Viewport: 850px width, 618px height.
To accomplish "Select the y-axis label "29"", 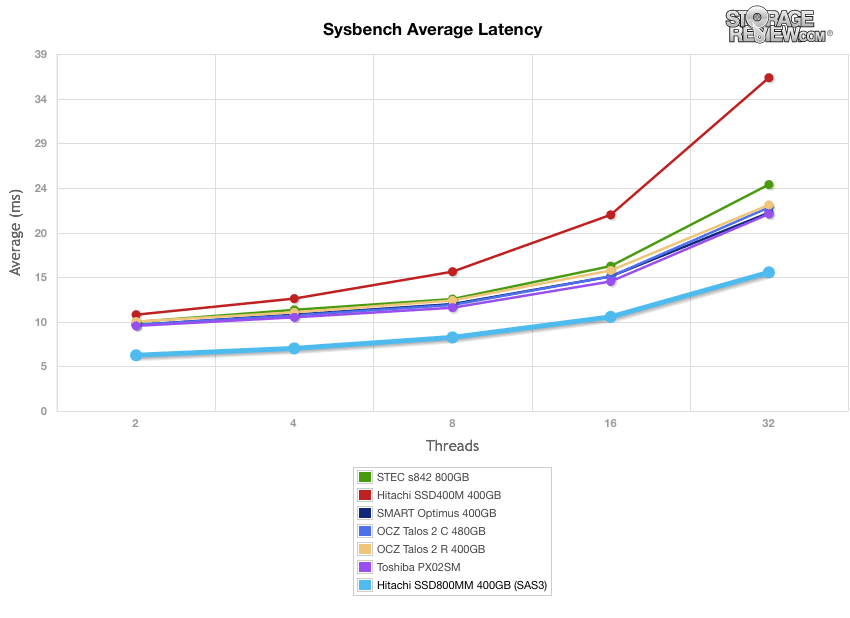I will pos(41,144).
